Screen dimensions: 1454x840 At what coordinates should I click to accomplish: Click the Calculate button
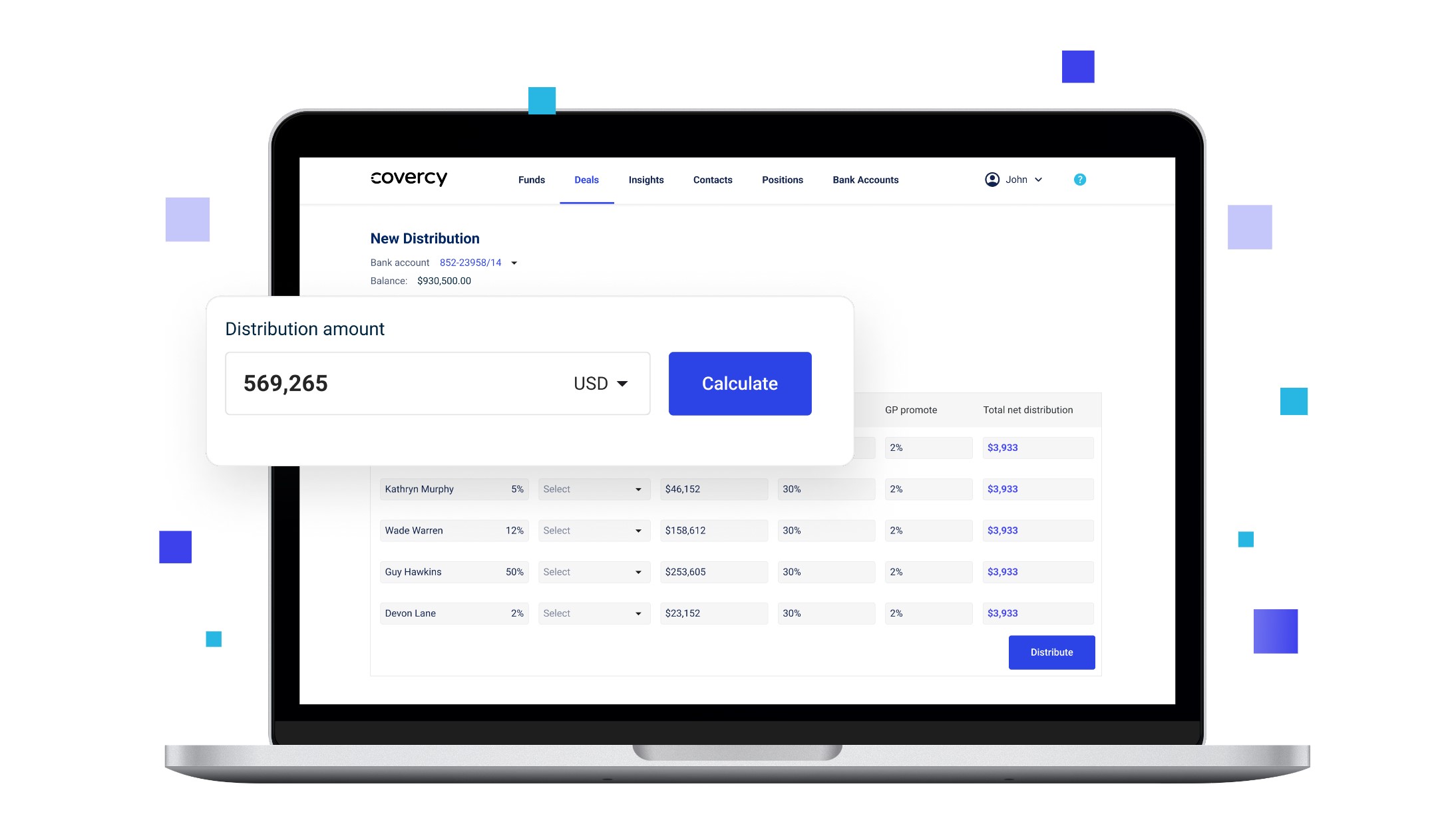coord(739,383)
